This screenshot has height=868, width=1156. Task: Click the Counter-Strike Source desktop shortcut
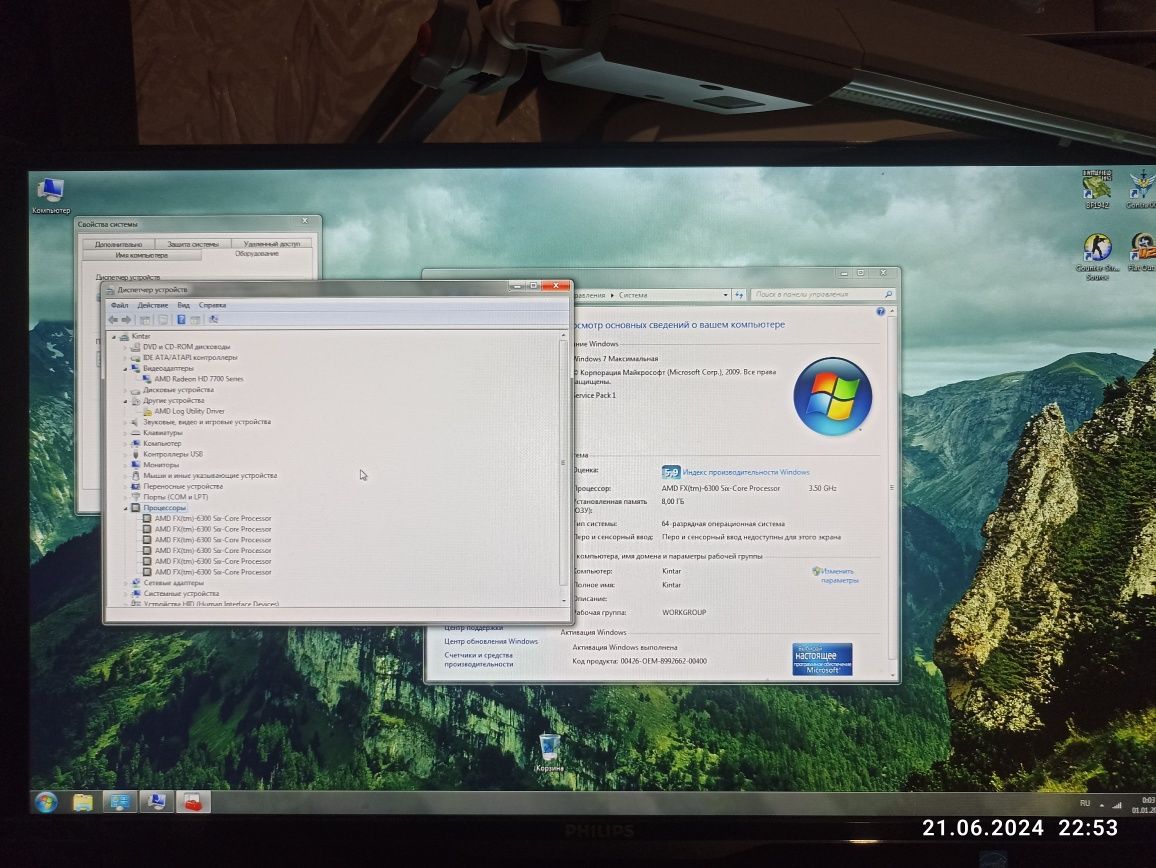(x=1097, y=257)
